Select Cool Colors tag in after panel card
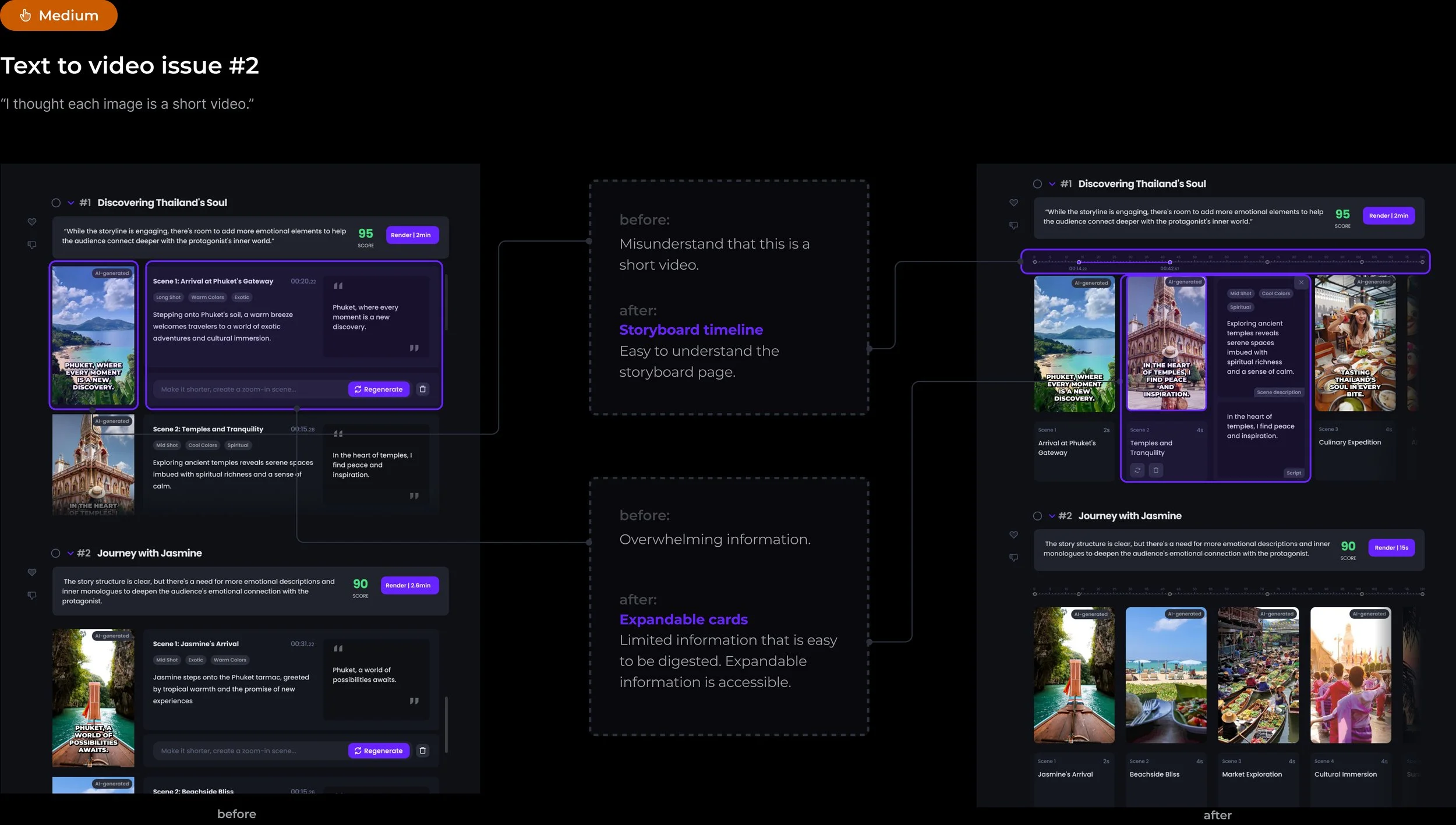 (x=1275, y=293)
